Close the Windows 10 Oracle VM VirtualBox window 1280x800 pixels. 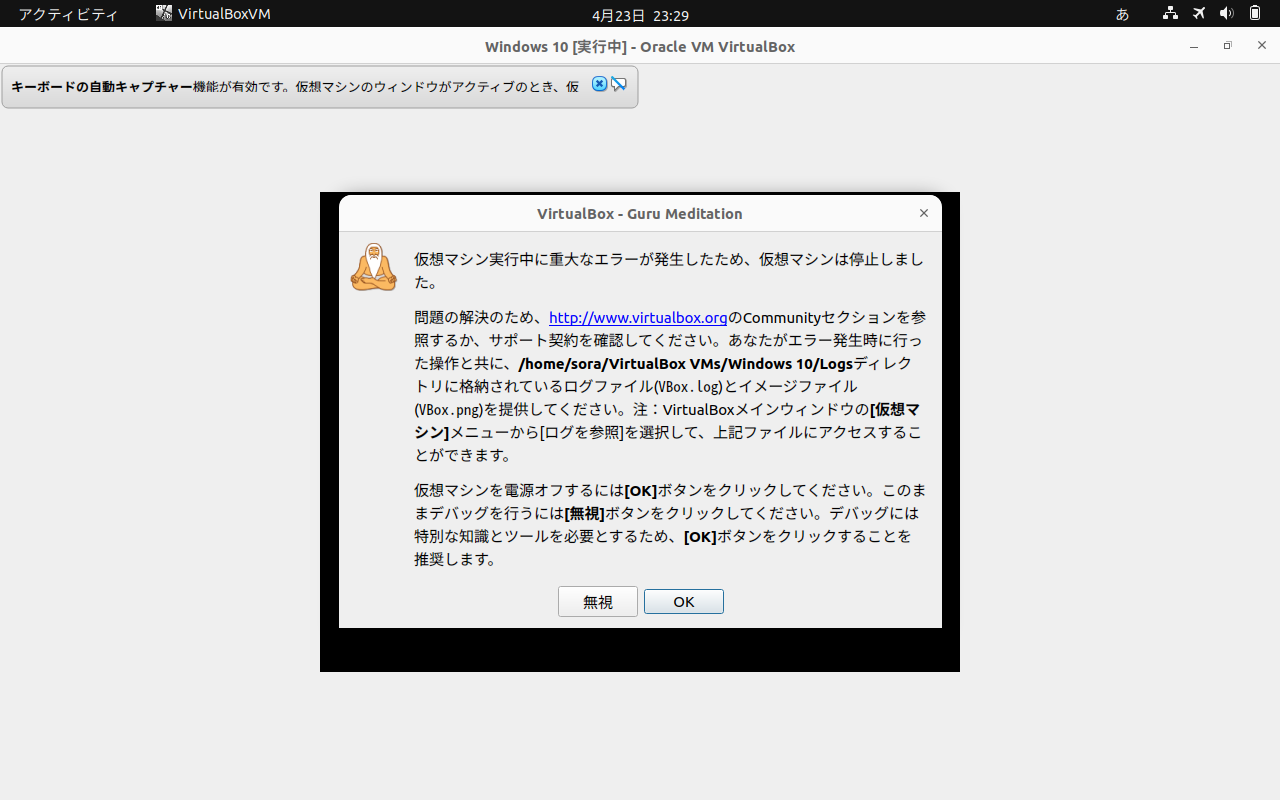[x=1262, y=46]
